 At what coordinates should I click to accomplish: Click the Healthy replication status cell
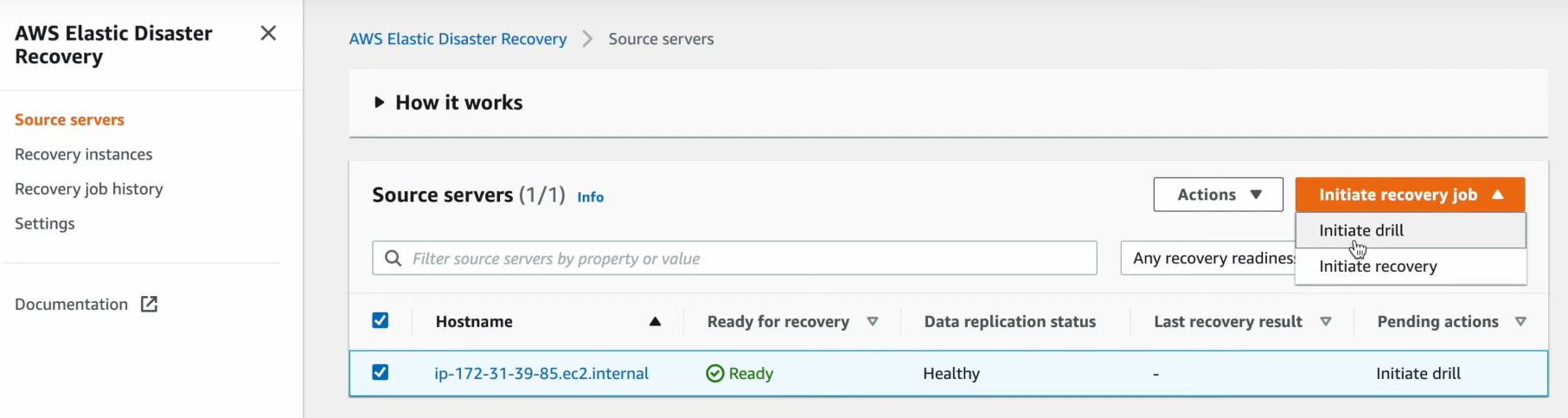pos(951,373)
